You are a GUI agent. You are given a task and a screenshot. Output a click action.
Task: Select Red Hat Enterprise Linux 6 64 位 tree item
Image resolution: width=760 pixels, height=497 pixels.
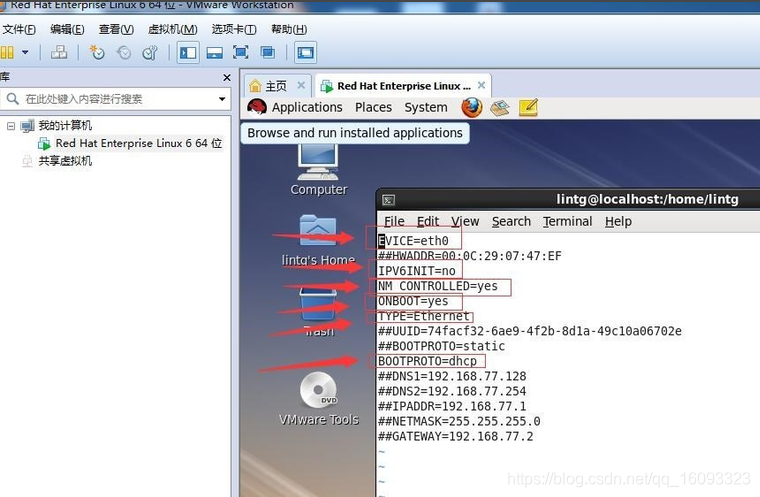[x=139, y=144]
